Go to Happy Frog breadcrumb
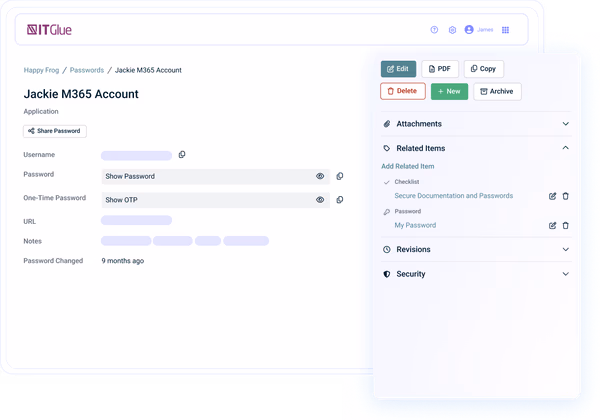Image resolution: width=600 pixels, height=420 pixels. pos(41,70)
